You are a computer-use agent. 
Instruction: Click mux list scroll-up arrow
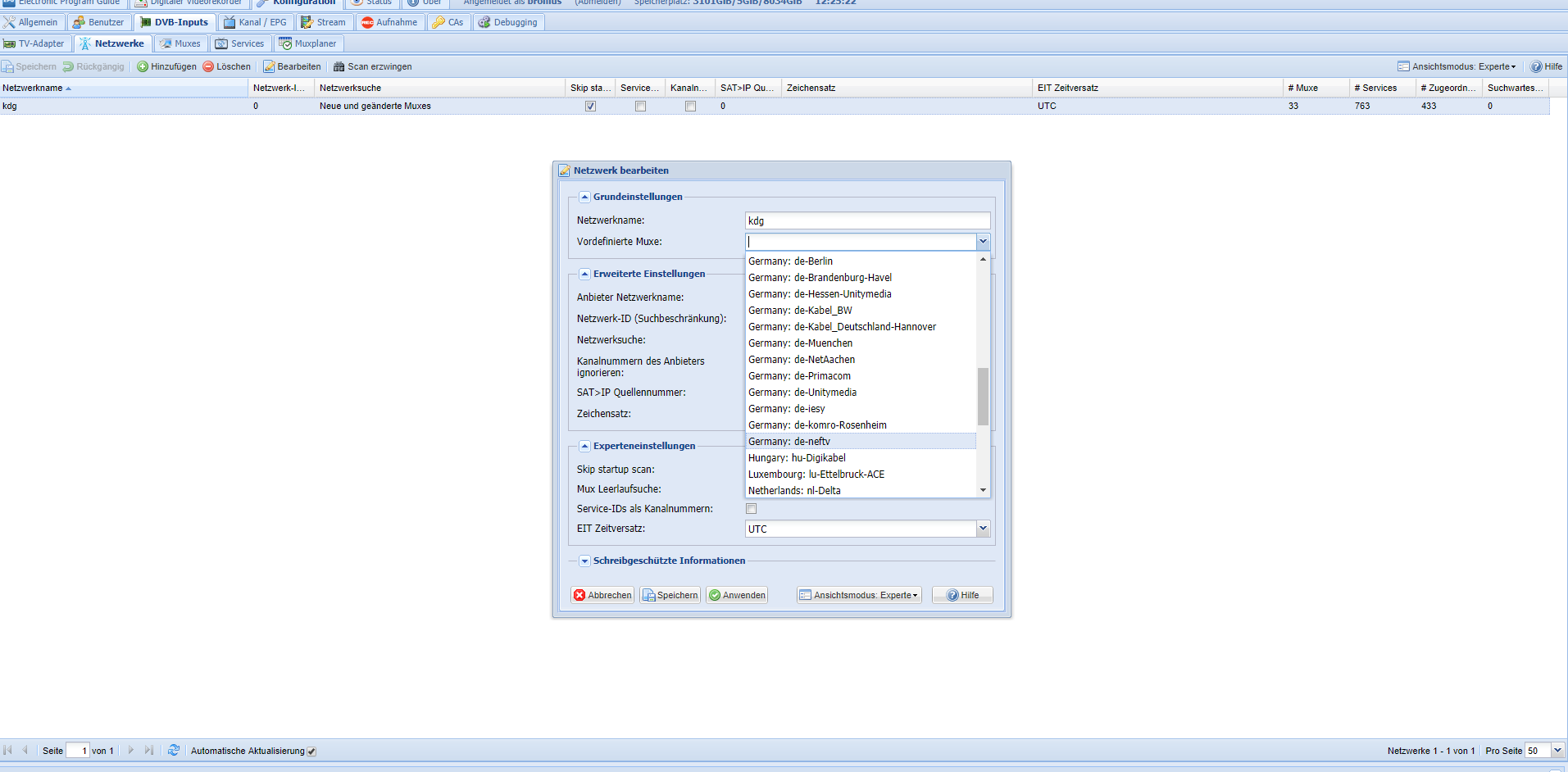[983, 259]
